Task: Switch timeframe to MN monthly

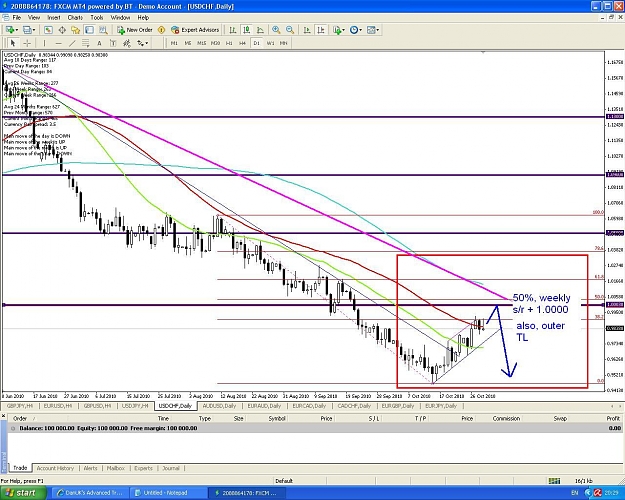Action: (283, 43)
